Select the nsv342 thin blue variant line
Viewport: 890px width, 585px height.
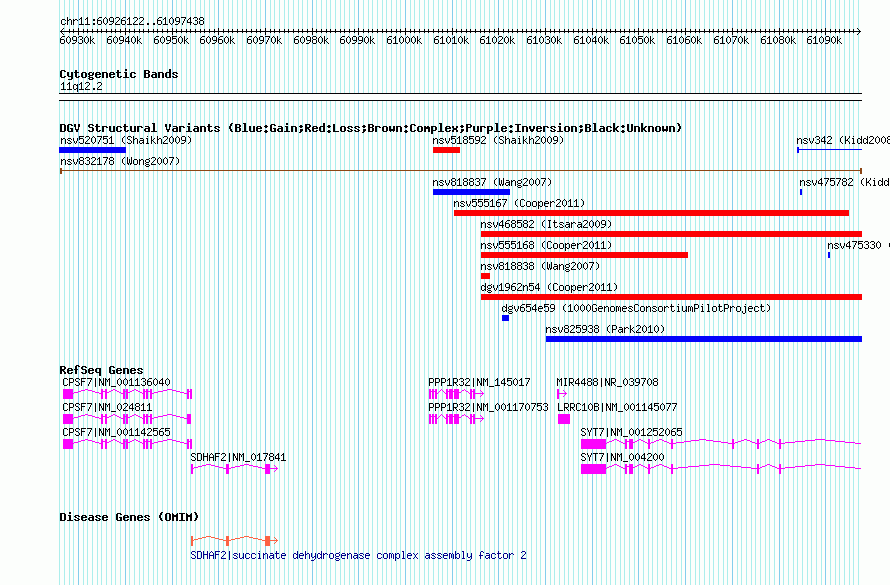pyautogui.click(x=829, y=150)
